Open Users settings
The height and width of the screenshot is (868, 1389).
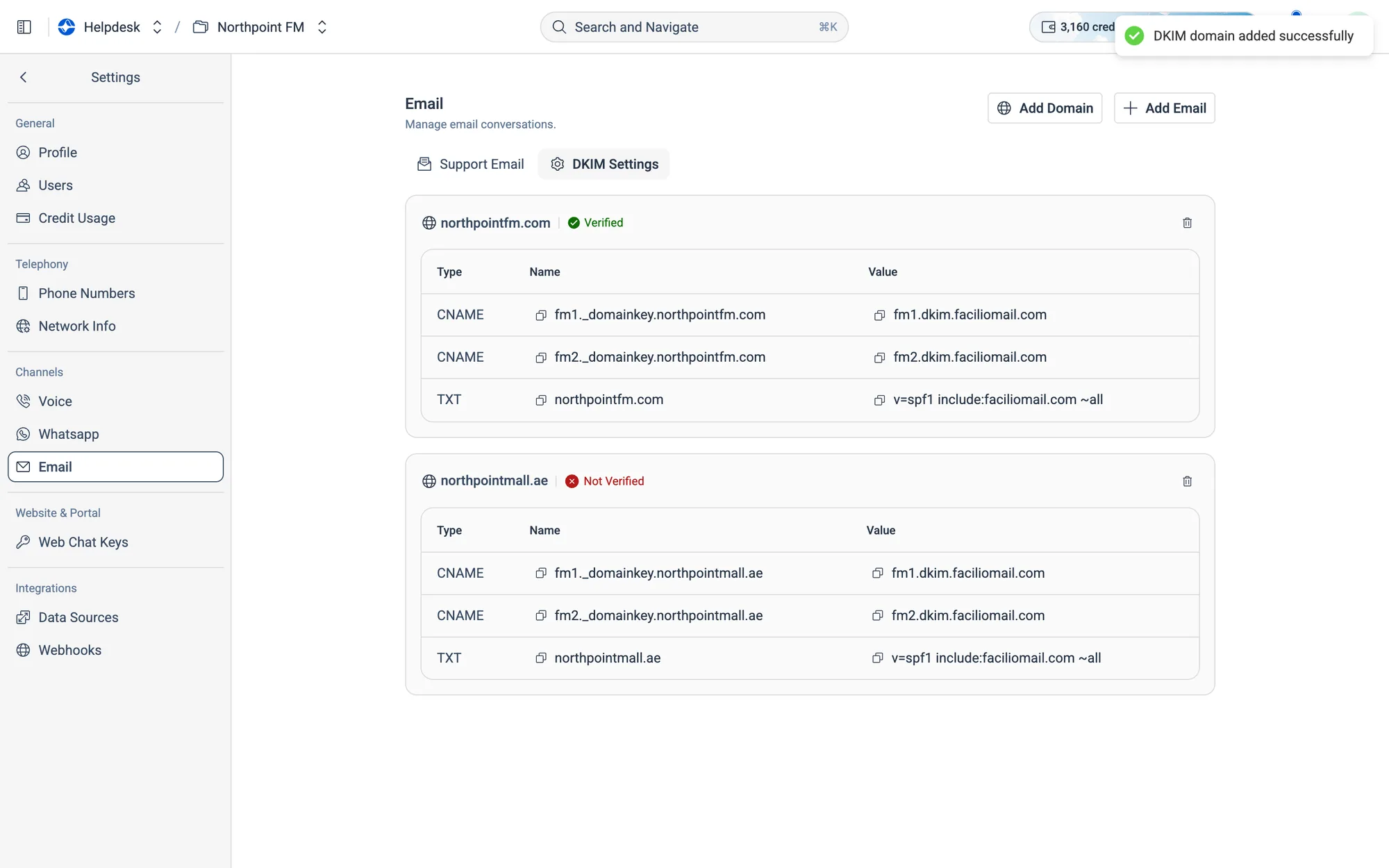pyautogui.click(x=115, y=185)
